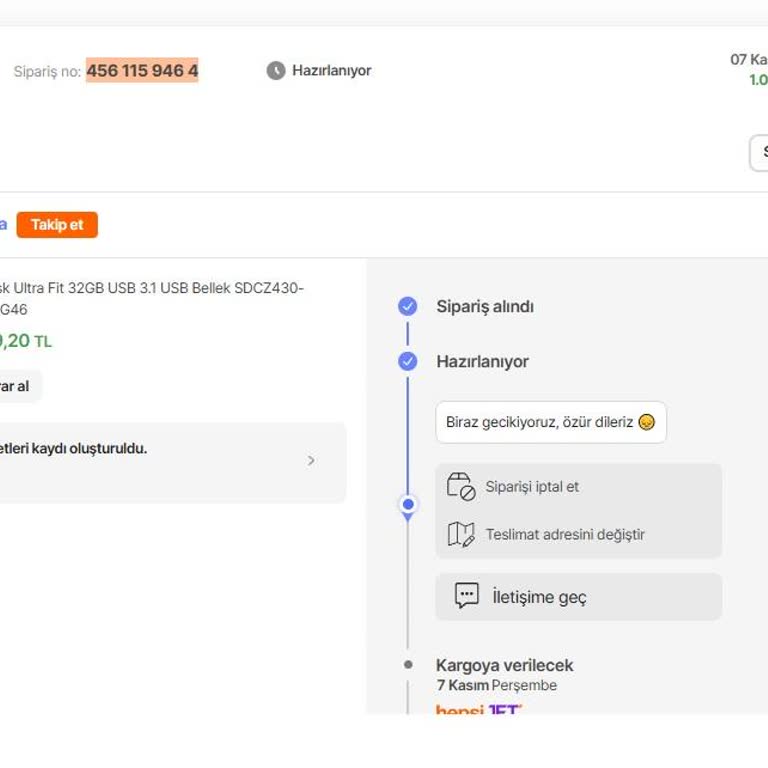
Task: Click the Sipariş alındı checkmark icon
Action: [408, 306]
